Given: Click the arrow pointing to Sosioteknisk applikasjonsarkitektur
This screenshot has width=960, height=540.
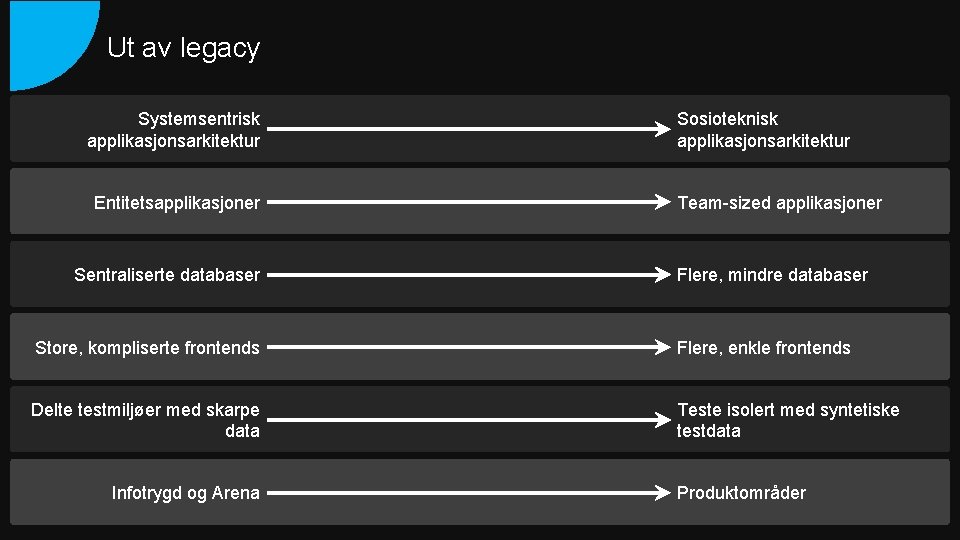Looking at the screenshot, I should [x=468, y=129].
